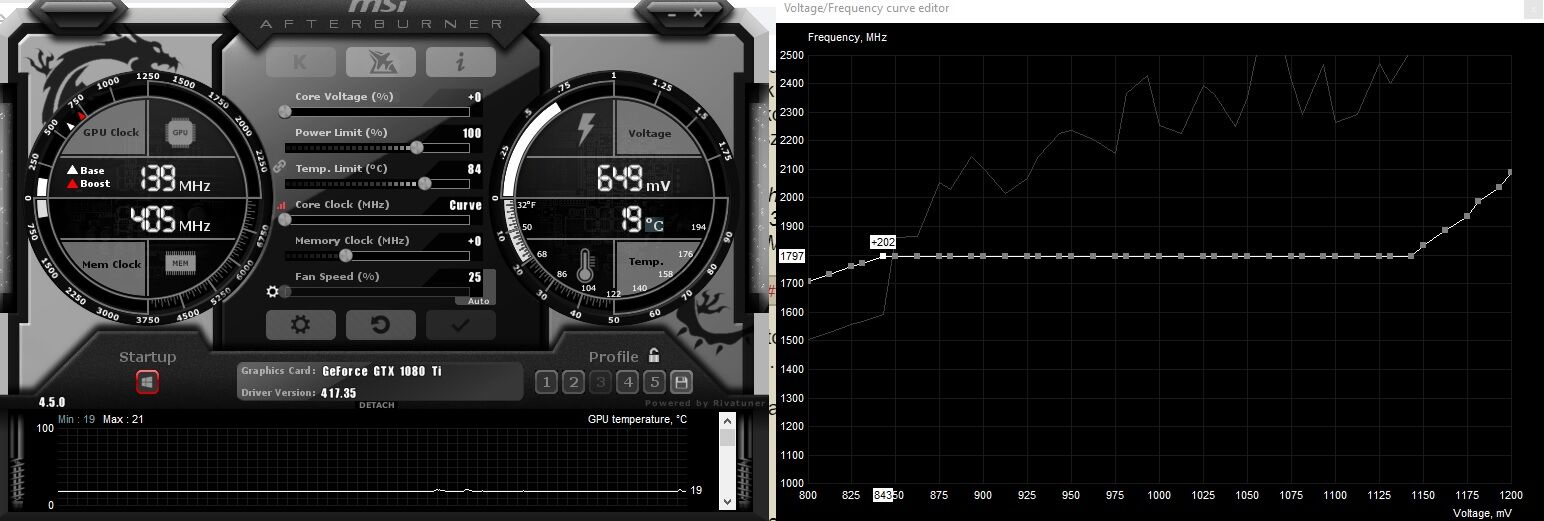
Task: Click the Core Voltage value +0
Action: click(475, 97)
